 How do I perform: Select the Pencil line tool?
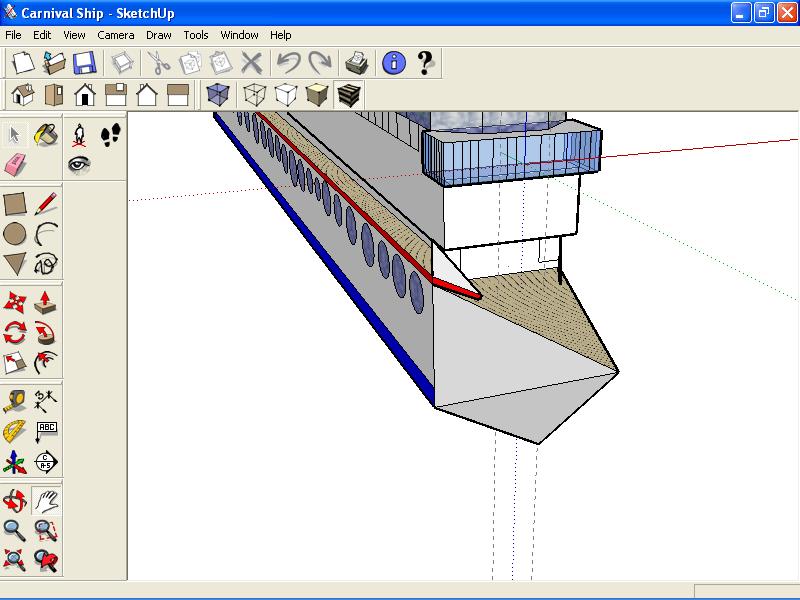point(46,204)
